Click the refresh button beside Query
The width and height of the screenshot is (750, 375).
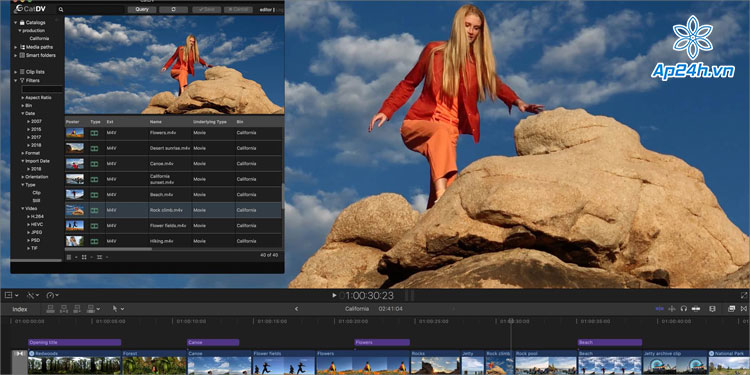pos(173,10)
